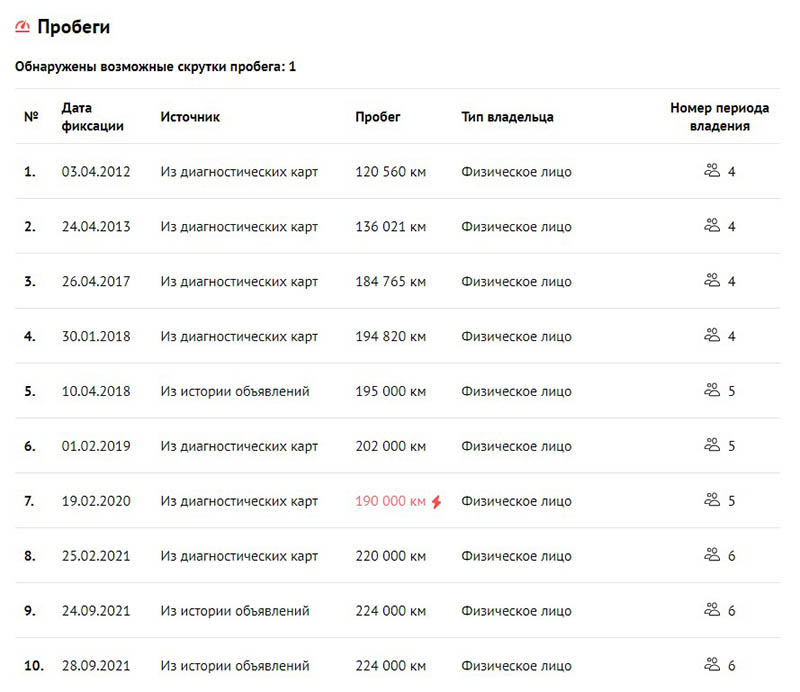Click the Источник column header
Viewport: 800px width, 692px height.
pos(190,117)
